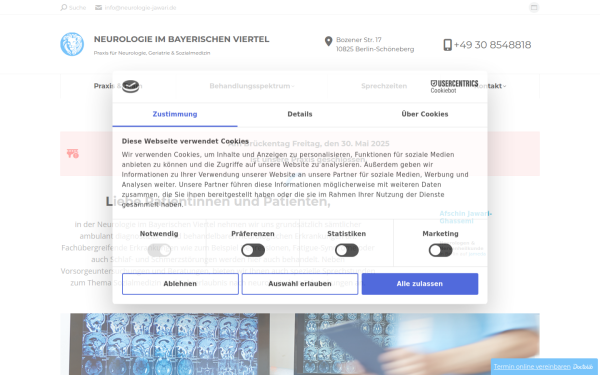
Task: Click the doctor holding tablet image
Action: pos(417,344)
